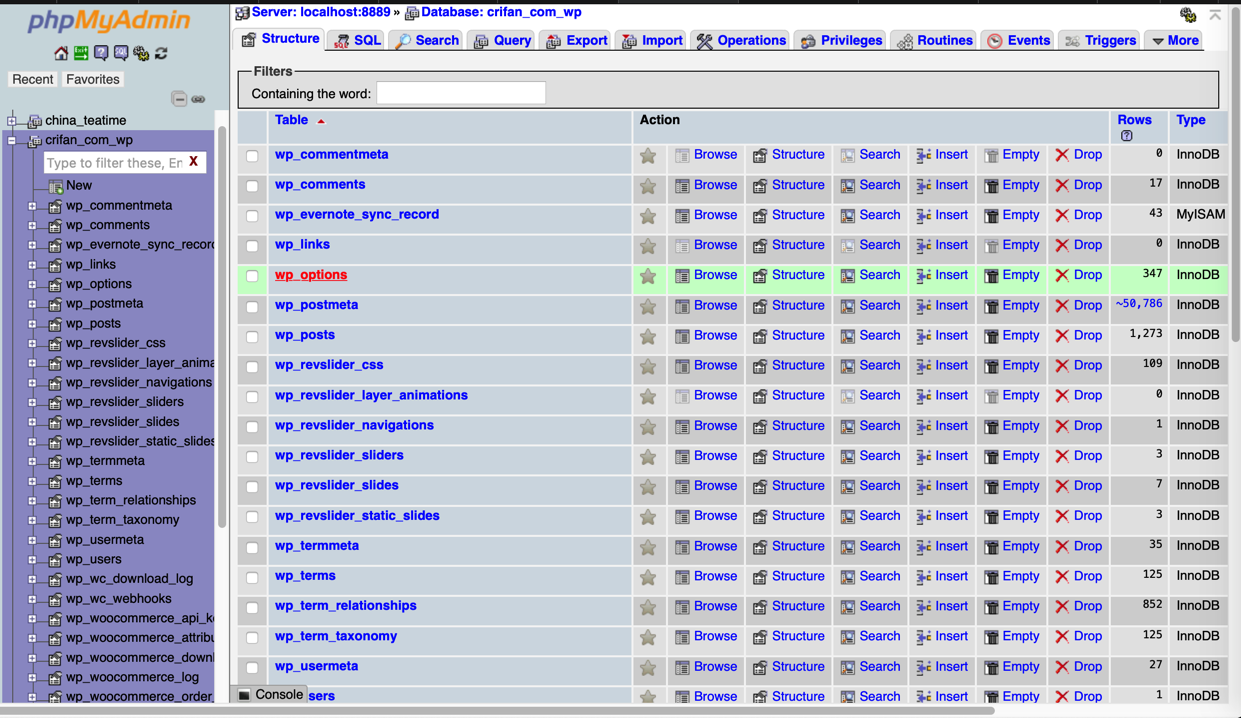Open phpMyAdmin documentation question-mark icon

[101, 53]
